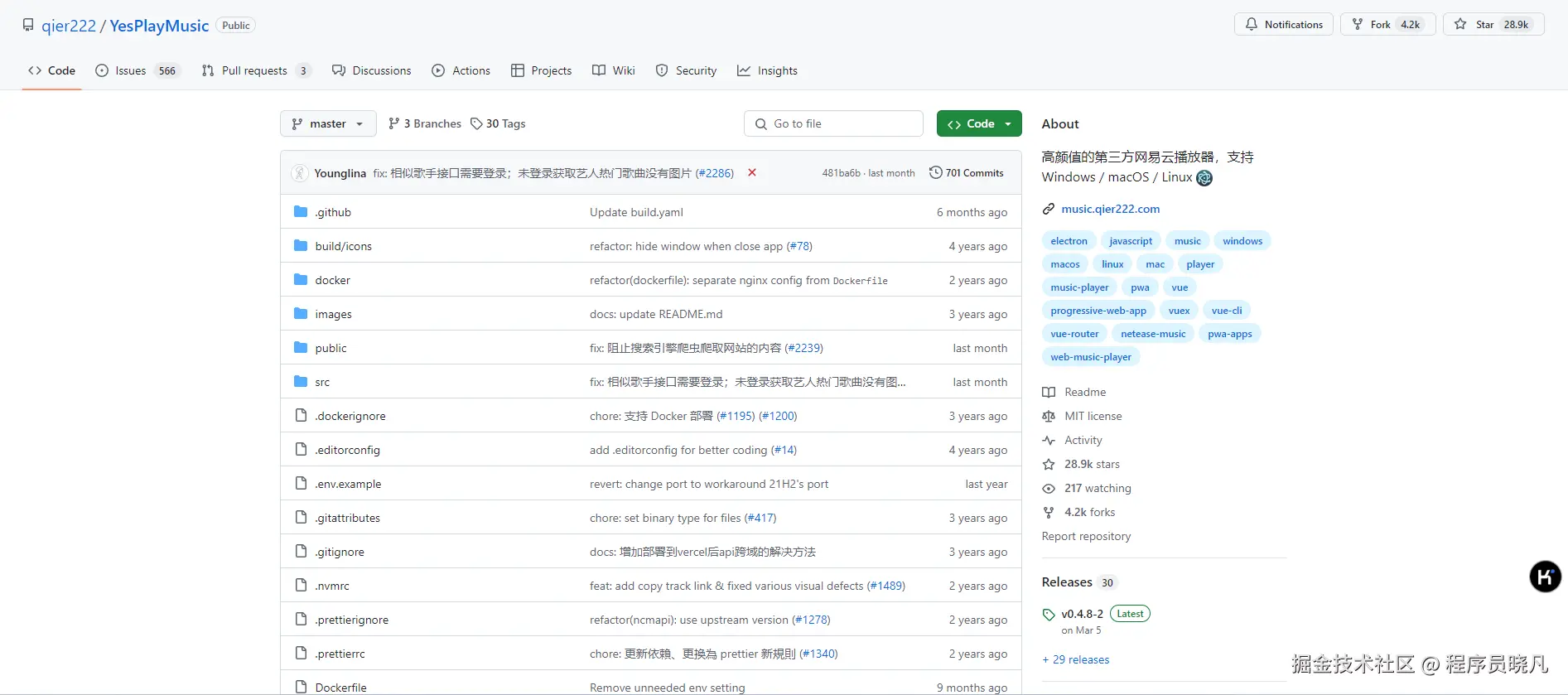The height and width of the screenshot is (695, 1568).
Task: Open the #2239 reference link
Action: (803, 348)
